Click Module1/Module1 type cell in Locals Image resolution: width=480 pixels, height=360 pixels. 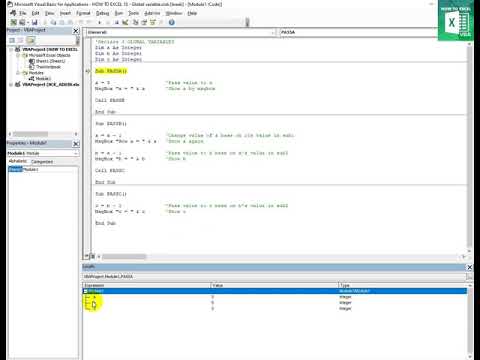click(x=354, y=291)
